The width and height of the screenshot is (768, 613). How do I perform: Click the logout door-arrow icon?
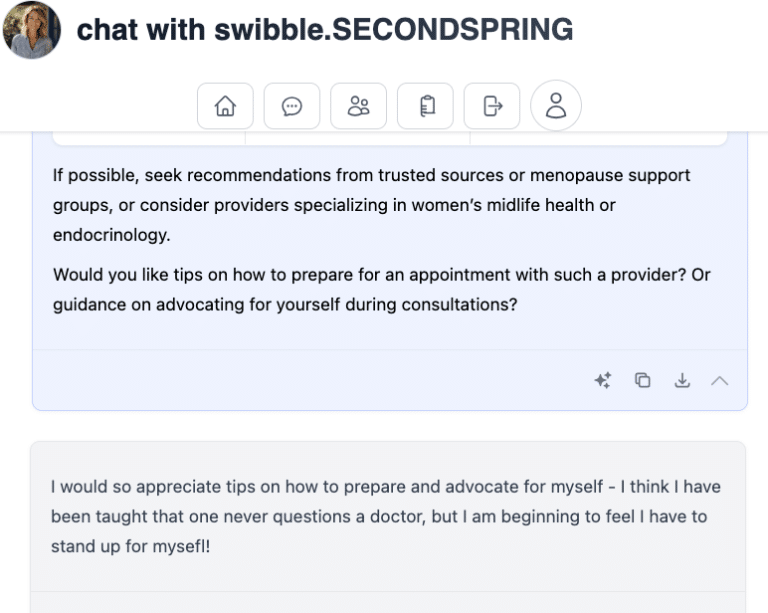[x=492, y=106]
